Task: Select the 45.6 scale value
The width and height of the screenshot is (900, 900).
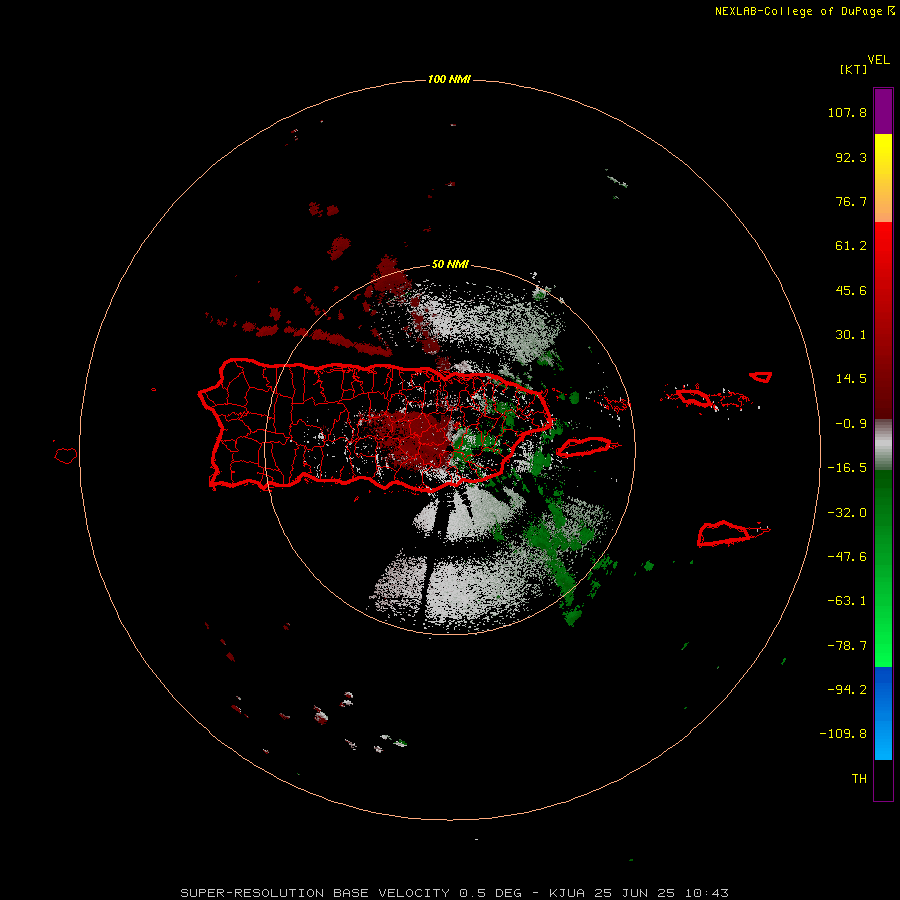Action: [x=851, y=290]
